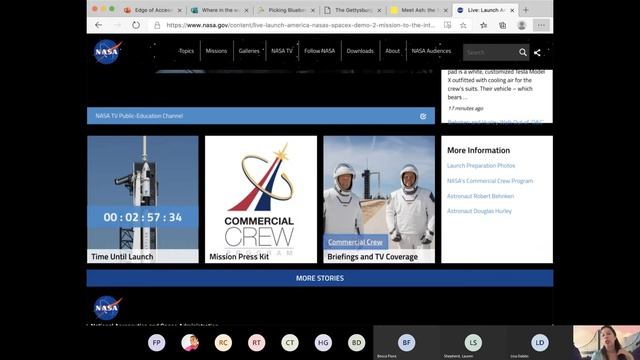This screenshot has width=640, height=360.
Task: Open the favorites list icon
Action: [x=484, y=25]
